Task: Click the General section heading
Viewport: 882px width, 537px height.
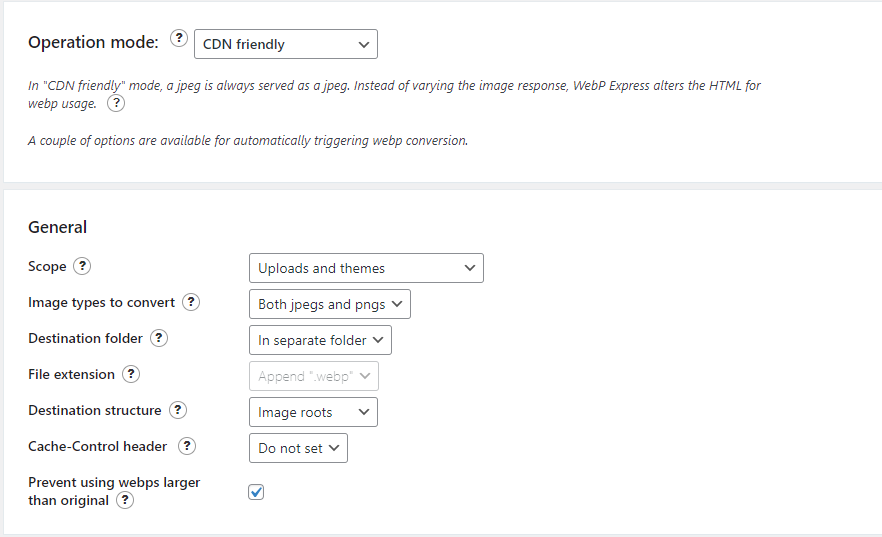Action: pyautogui.click(x=57, y=227)
